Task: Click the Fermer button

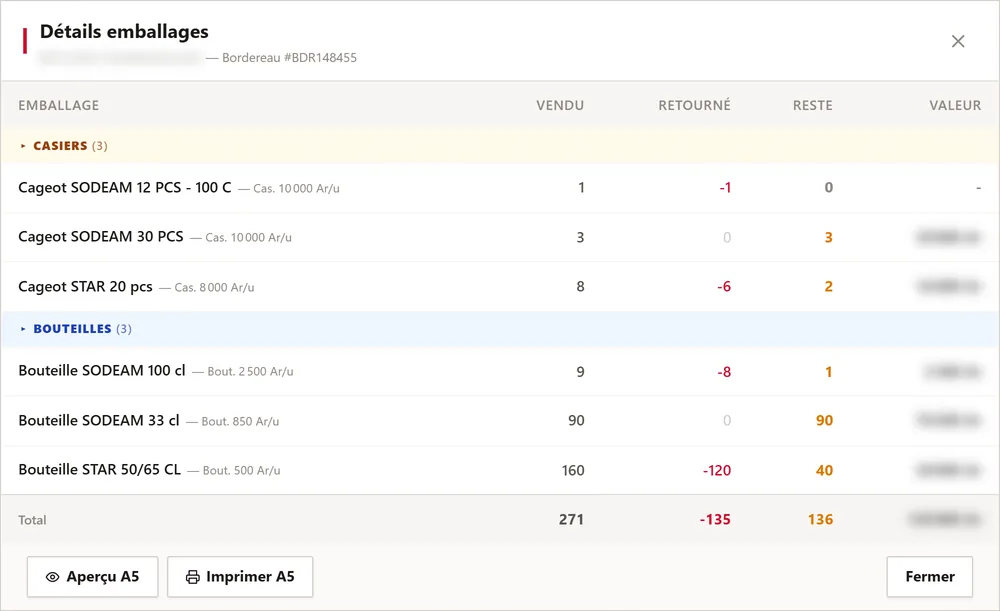Action: 929,577
